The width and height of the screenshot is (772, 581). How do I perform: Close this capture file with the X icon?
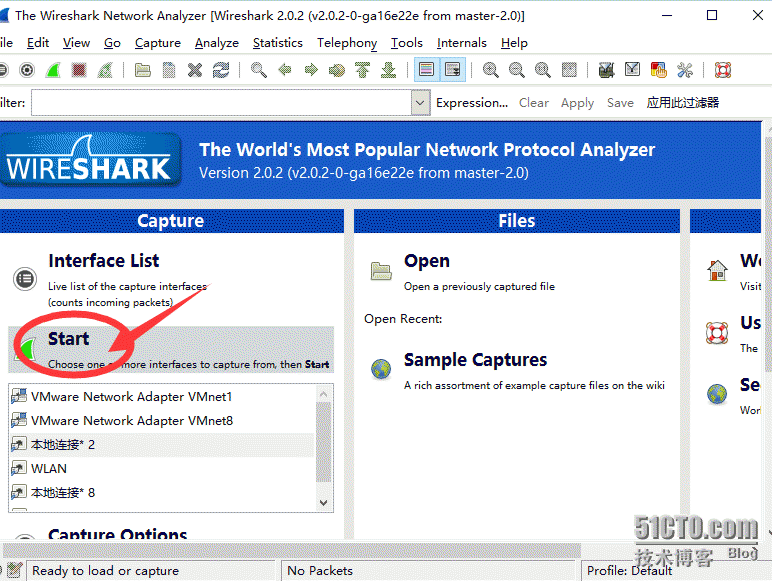click(195, 70)
